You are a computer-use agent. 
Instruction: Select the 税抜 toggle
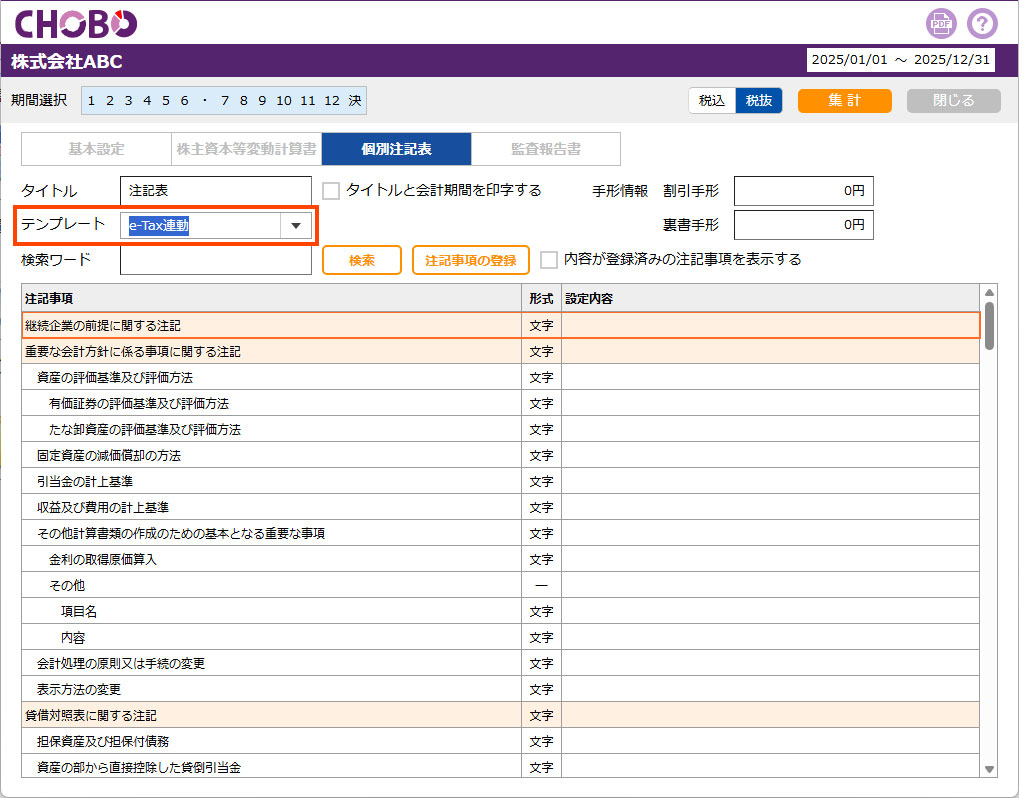758,101
